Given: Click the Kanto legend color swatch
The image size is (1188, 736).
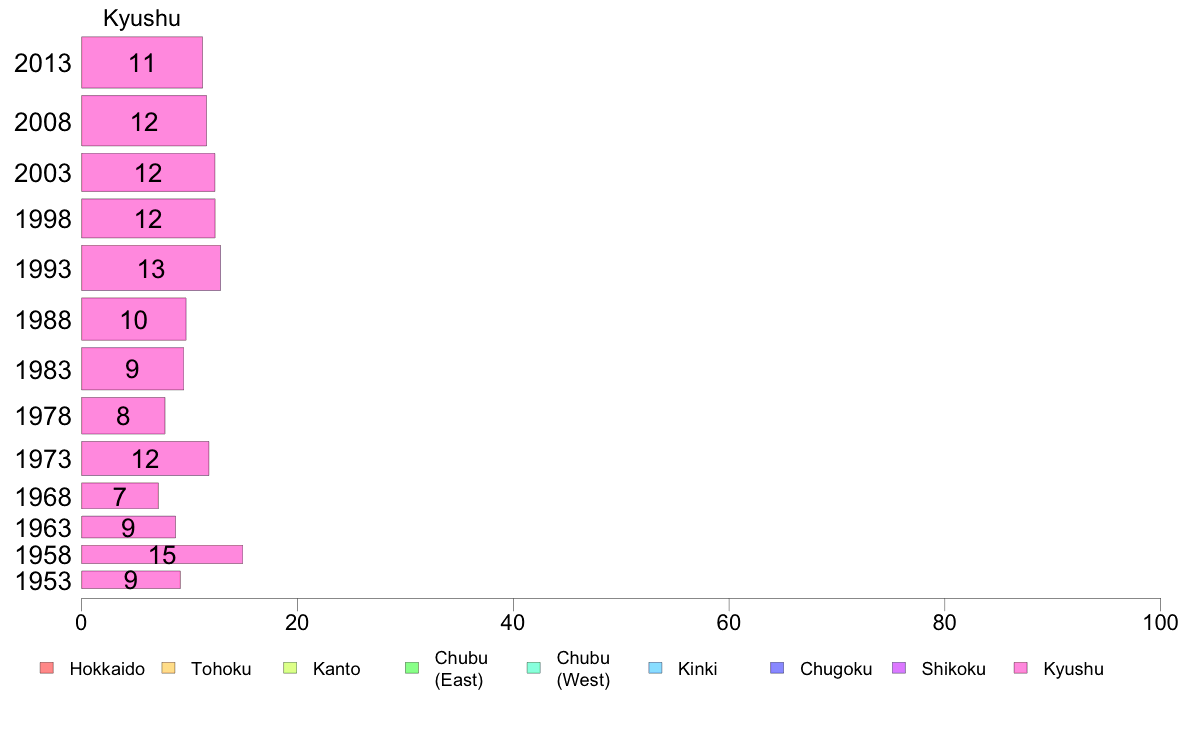Looking at the screenshot, I should [290, 668].
